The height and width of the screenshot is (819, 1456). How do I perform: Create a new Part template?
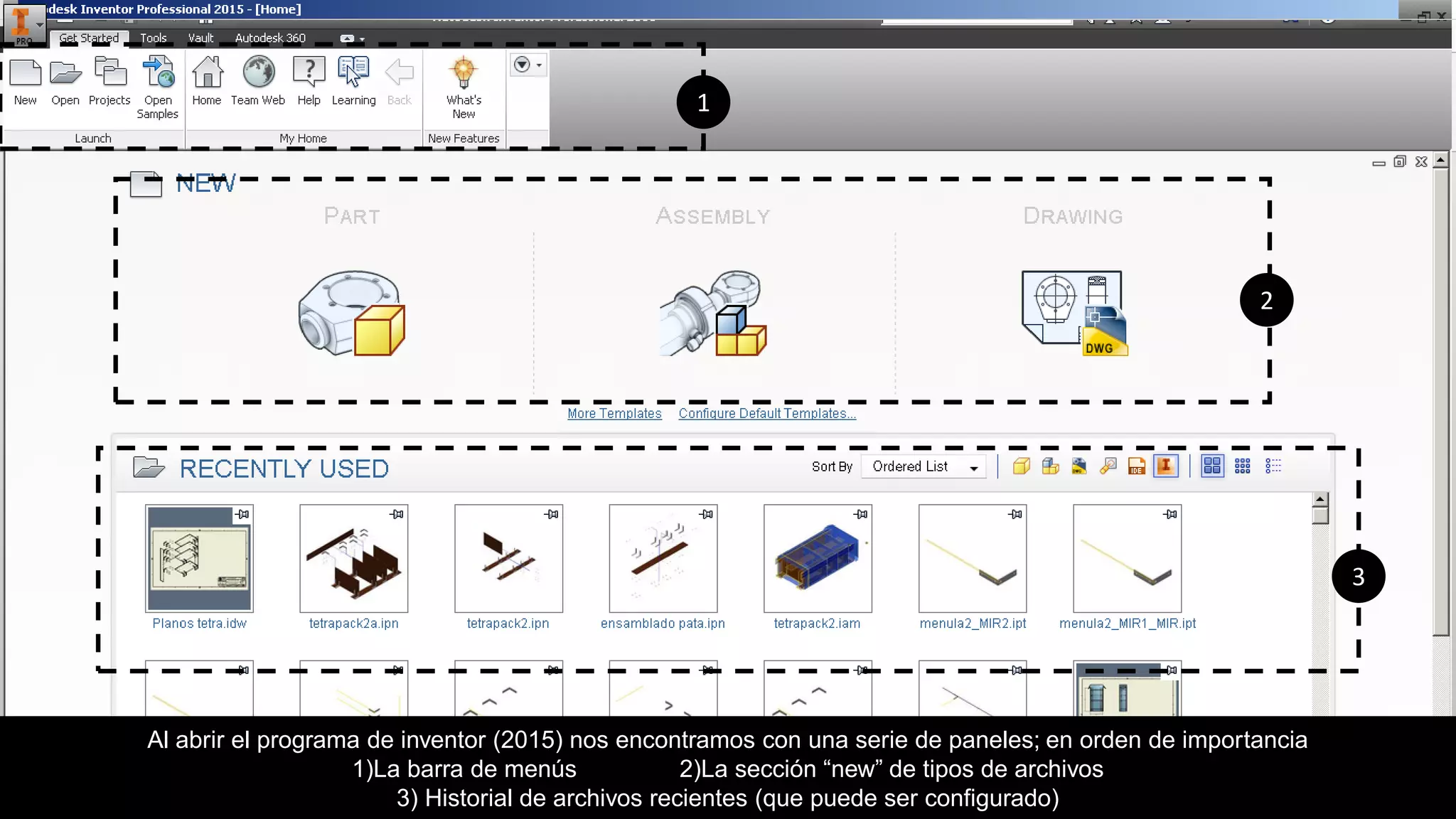[x=352, y=313]
